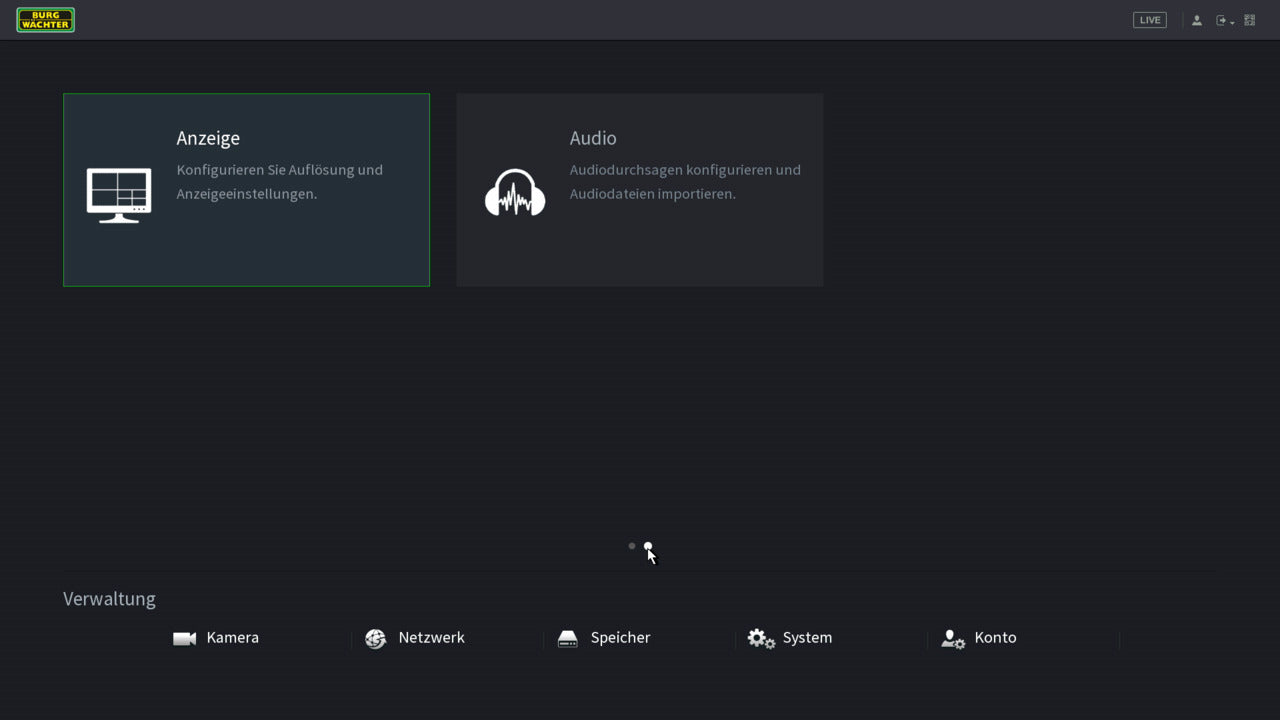Open the Netzwerk management menu

431,638
